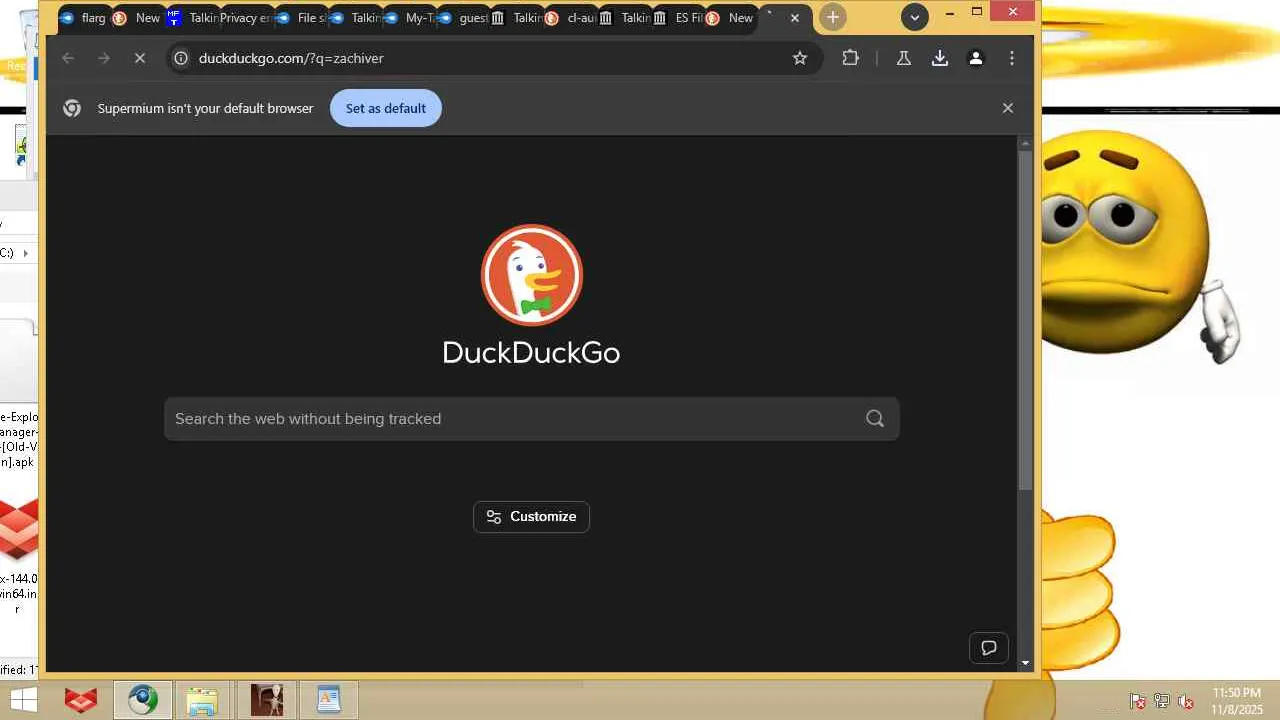Click the "Supermium isn't your default browser" text
1280x720 pixels.
pyautogui.click(x=206, y=108)
